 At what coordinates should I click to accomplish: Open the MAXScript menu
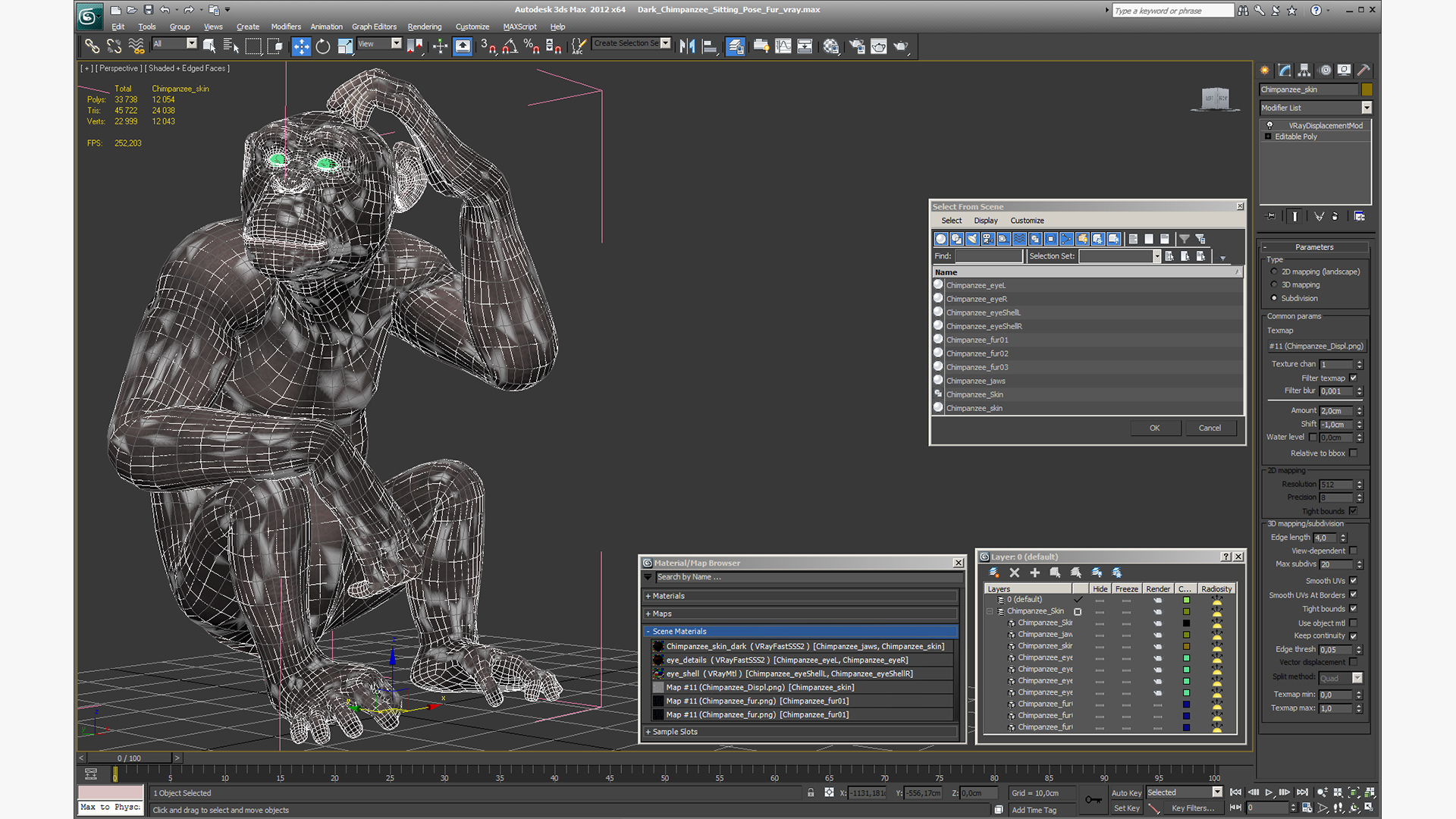click(x=519, y=27)
